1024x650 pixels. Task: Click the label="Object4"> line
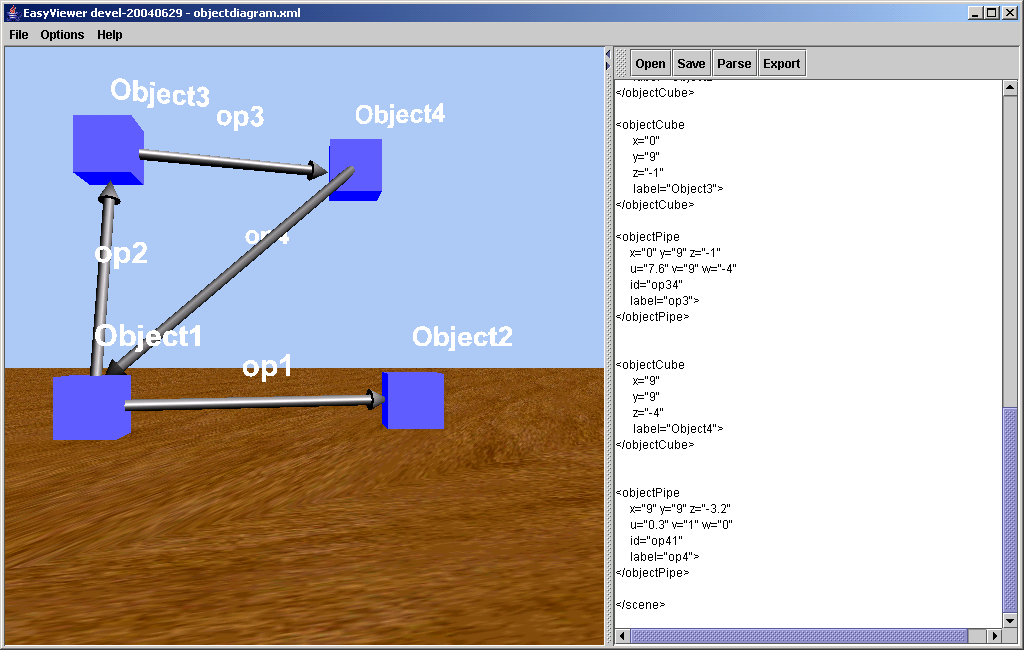[678, 429]
